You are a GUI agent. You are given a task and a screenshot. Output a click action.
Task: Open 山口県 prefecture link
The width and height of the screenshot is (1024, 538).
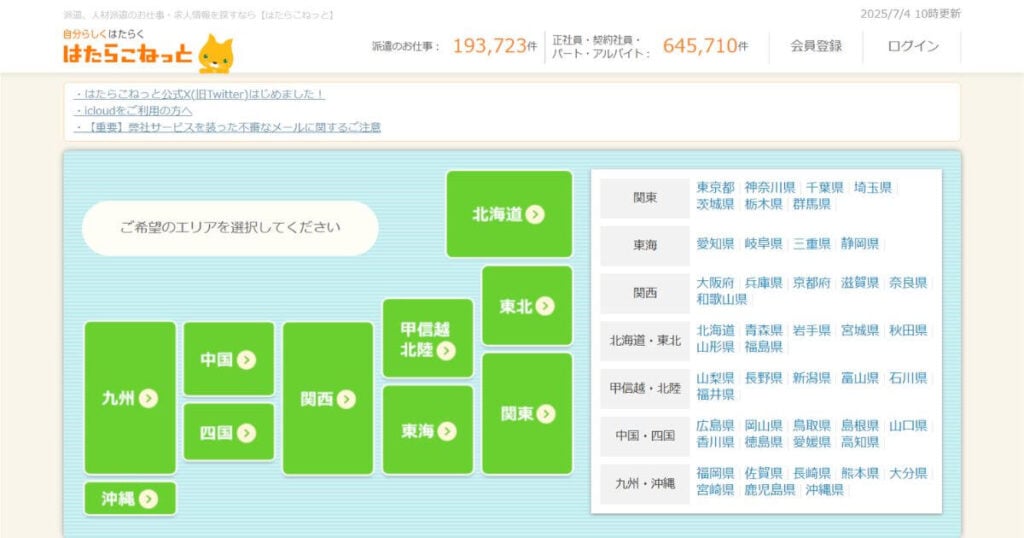pos(908,426)
